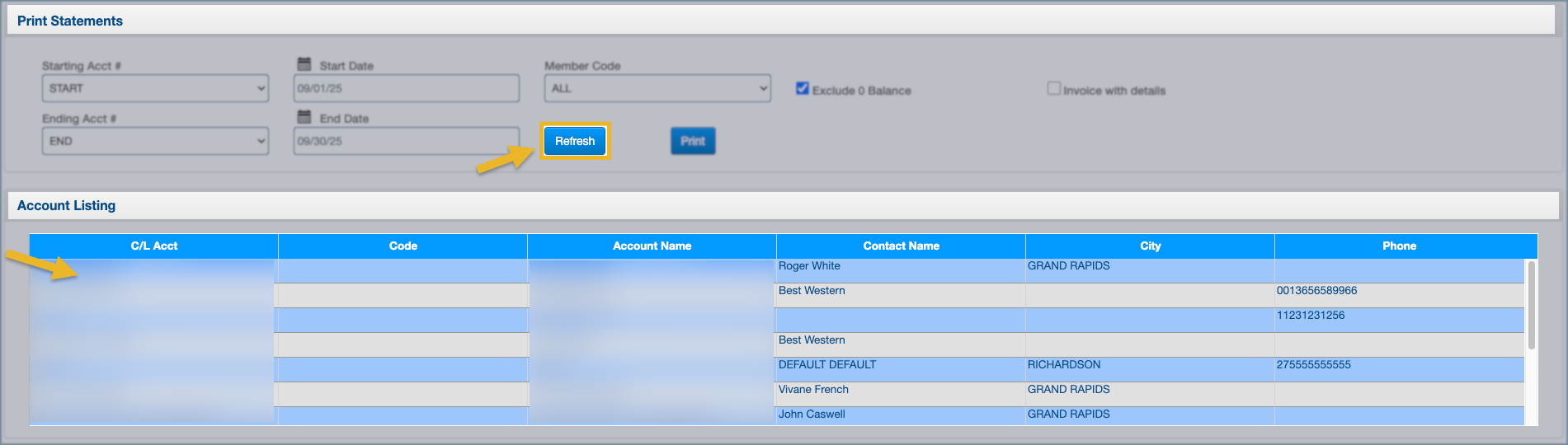Select the Vivane French account row
The height and width of the screenshot is (445, 1568).
(x=813, y=390)
